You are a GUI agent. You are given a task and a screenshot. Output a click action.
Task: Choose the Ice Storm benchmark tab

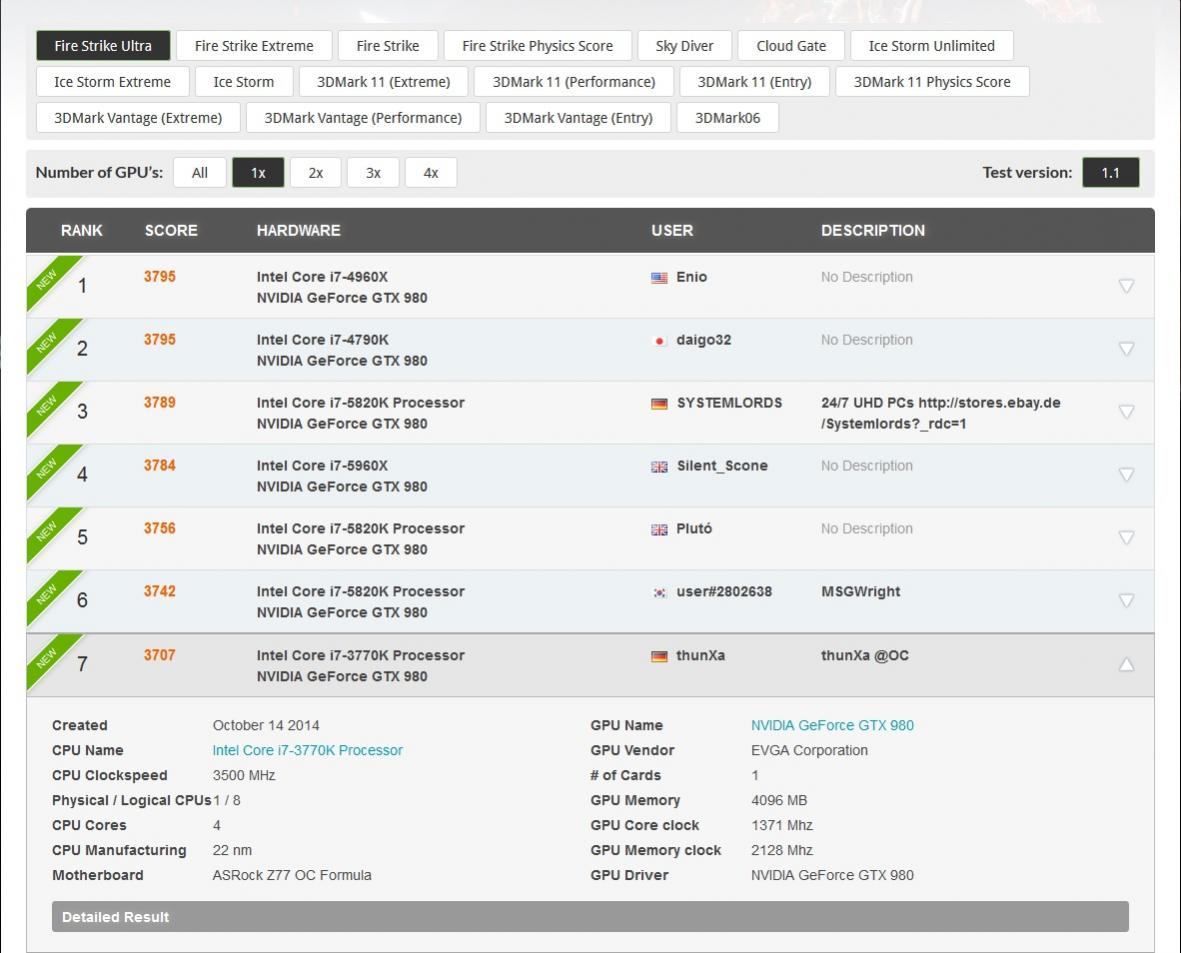coord(243,82)
